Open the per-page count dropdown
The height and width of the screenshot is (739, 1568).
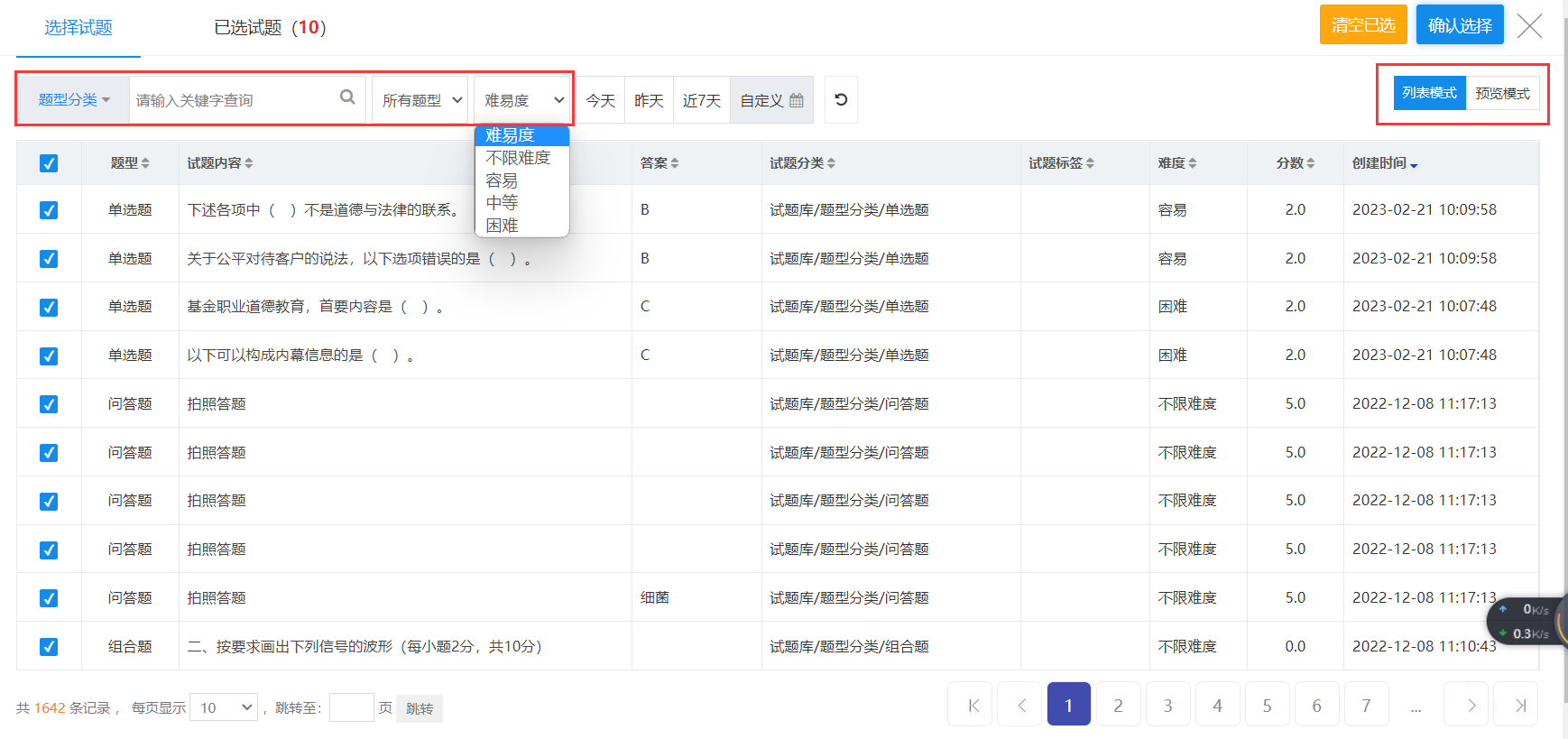point(225,707)
